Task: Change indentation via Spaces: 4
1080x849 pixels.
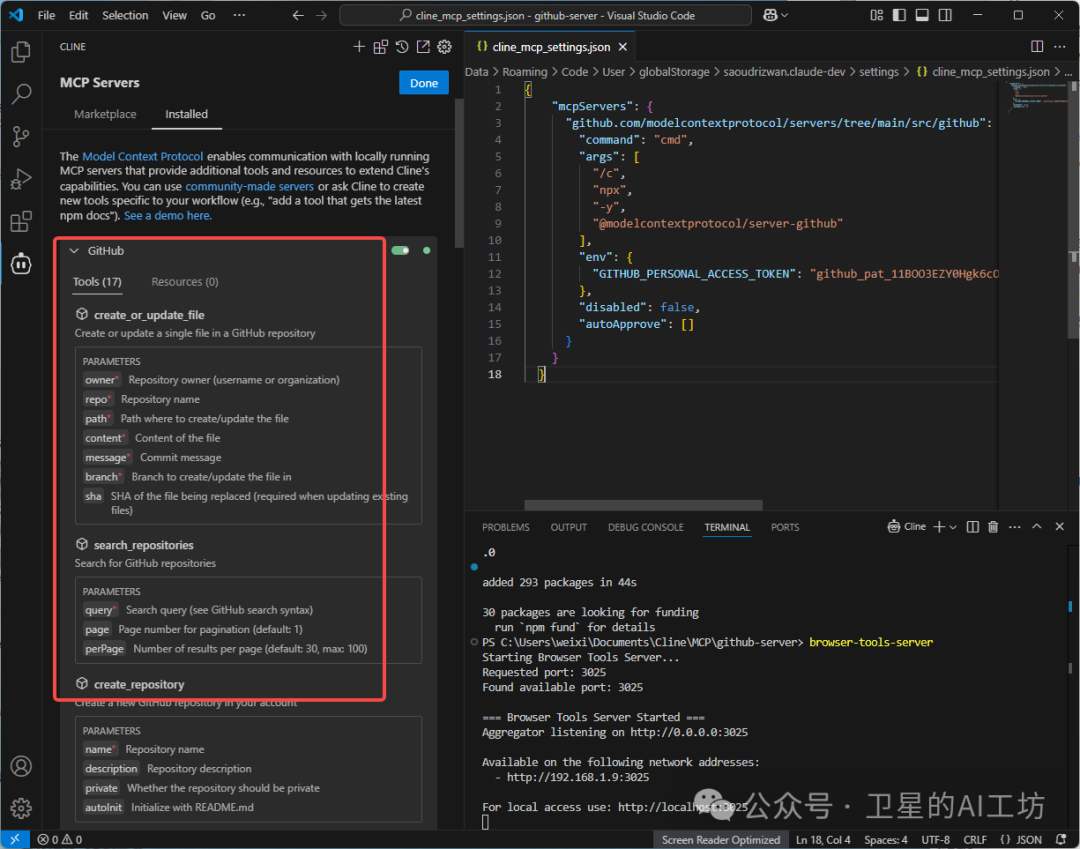Action: pyautogui.click(x=886, y=839)
